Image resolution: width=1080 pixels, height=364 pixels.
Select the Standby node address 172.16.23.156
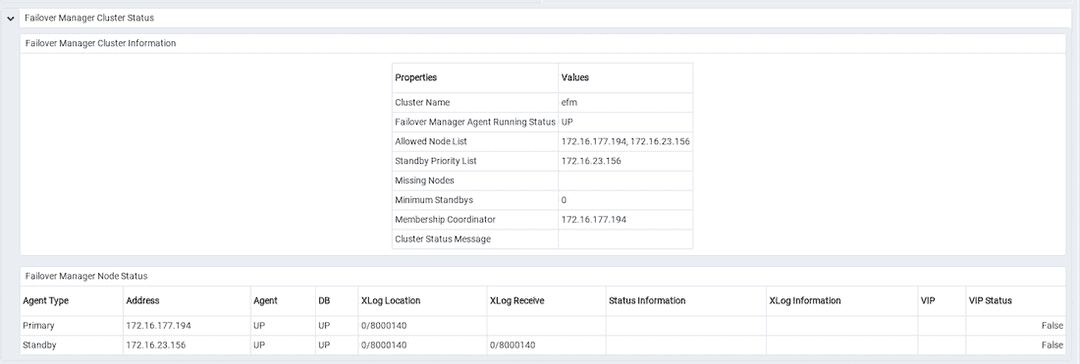(x=187, y=345)
